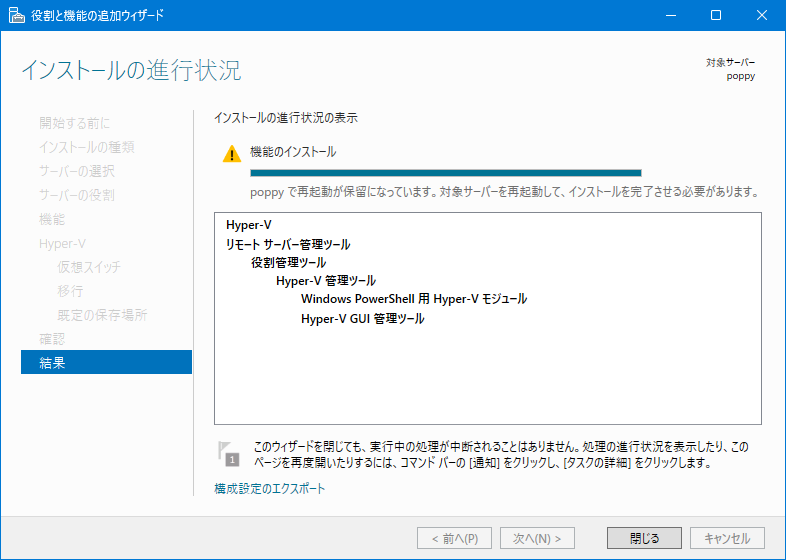Click the < 前へ(P) button

[x=455, y=538]
